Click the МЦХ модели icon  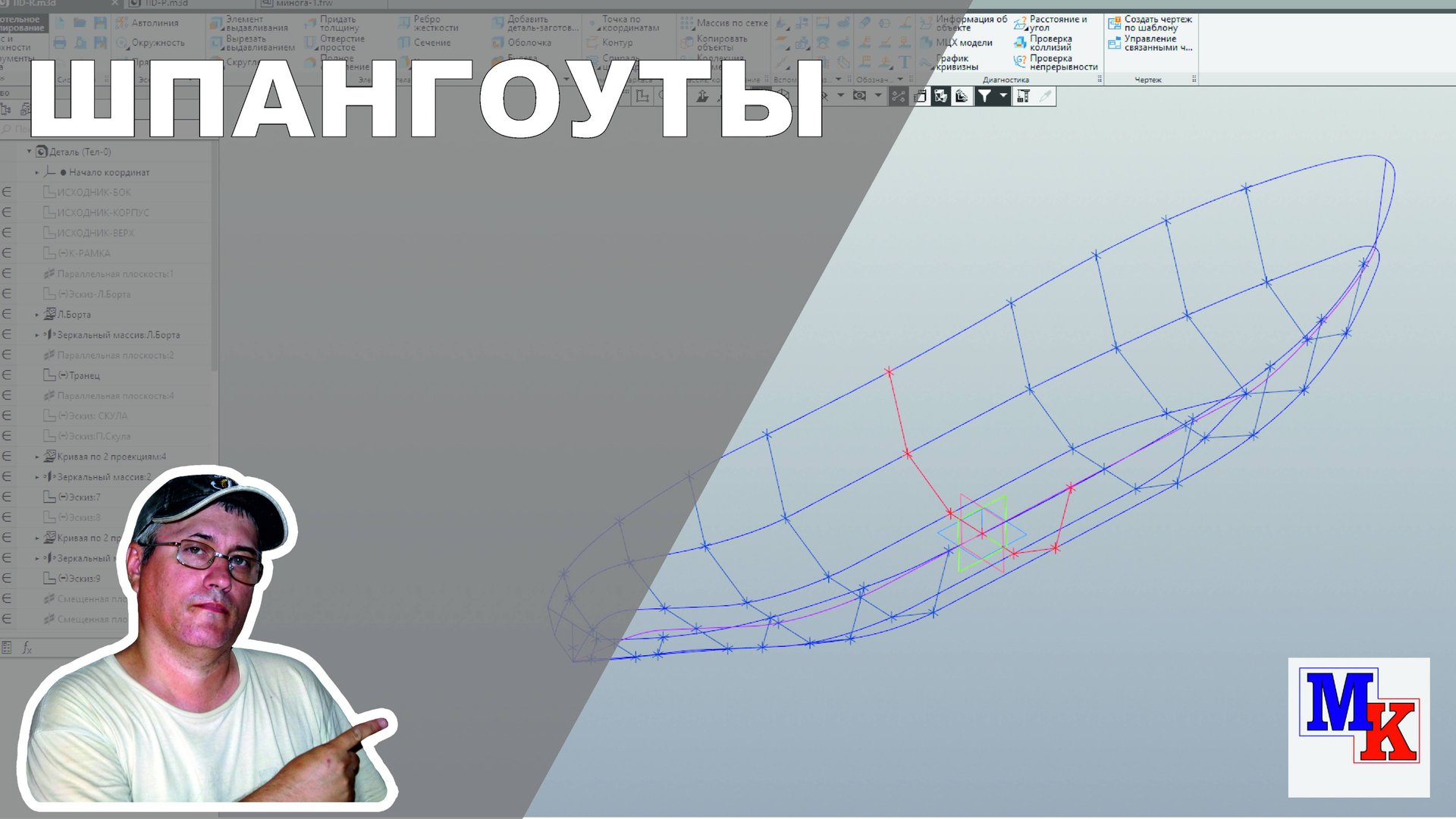pos(926,42)
